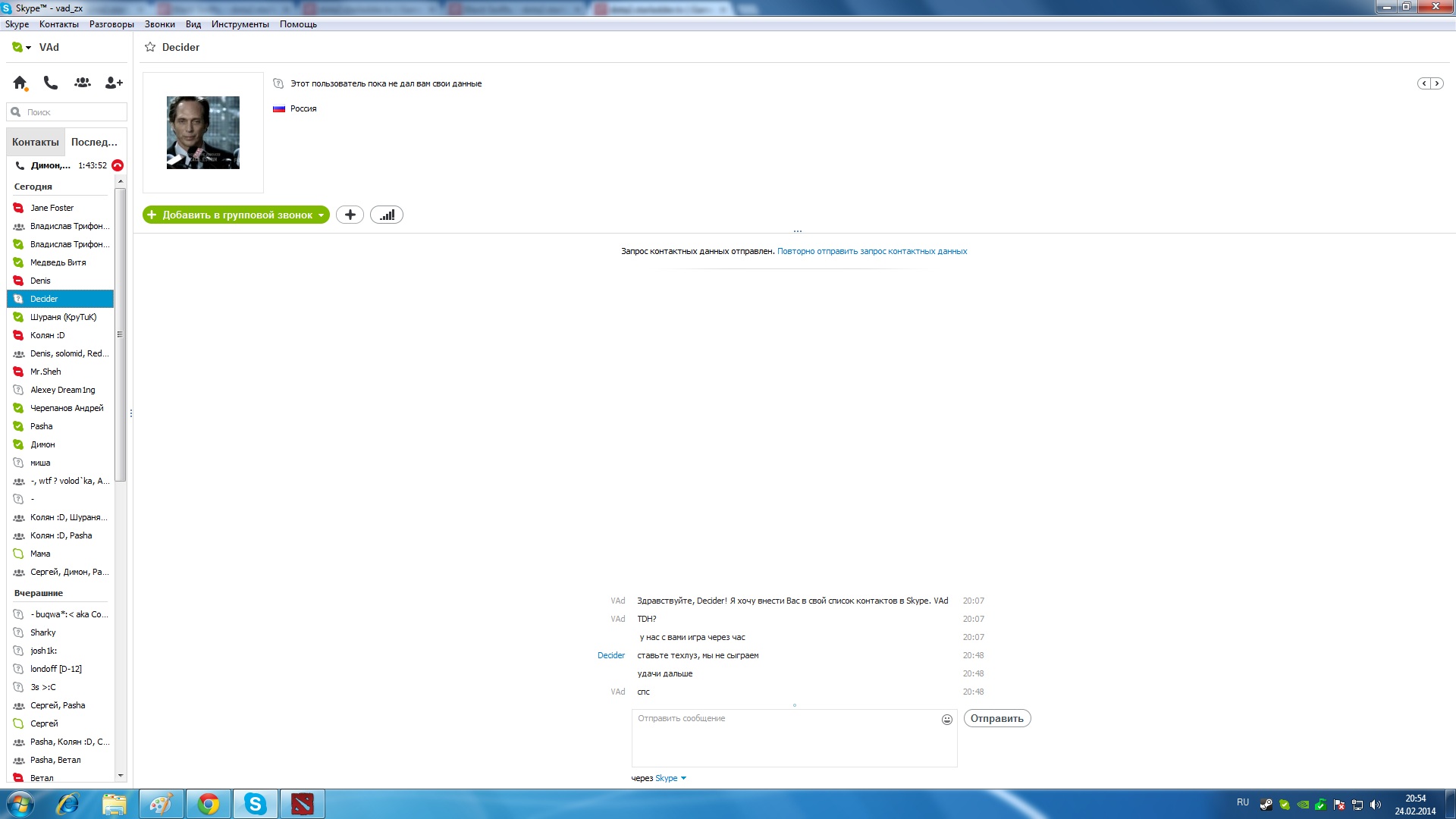Click the create group icon
1456x819 pixels.
(83, 83)
